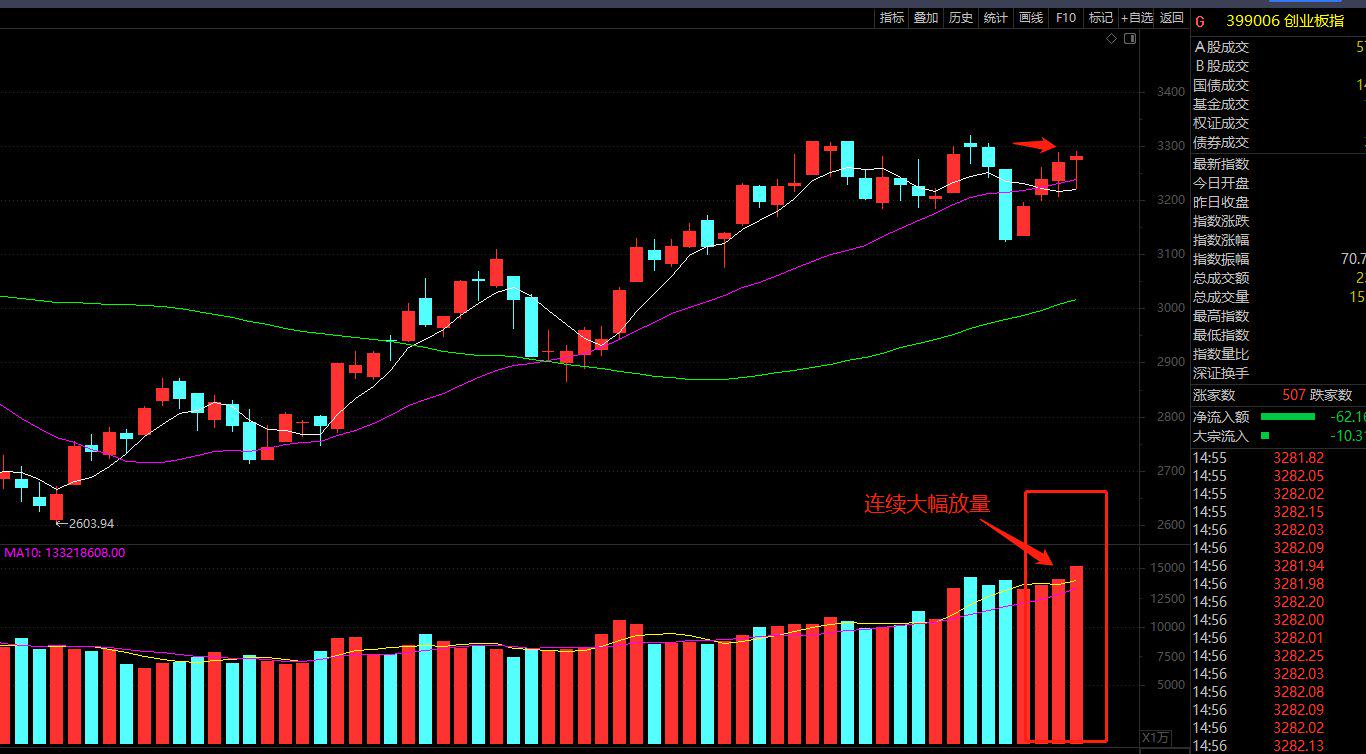Select the tick row priced 3282.15

[x=1278, y=512]
